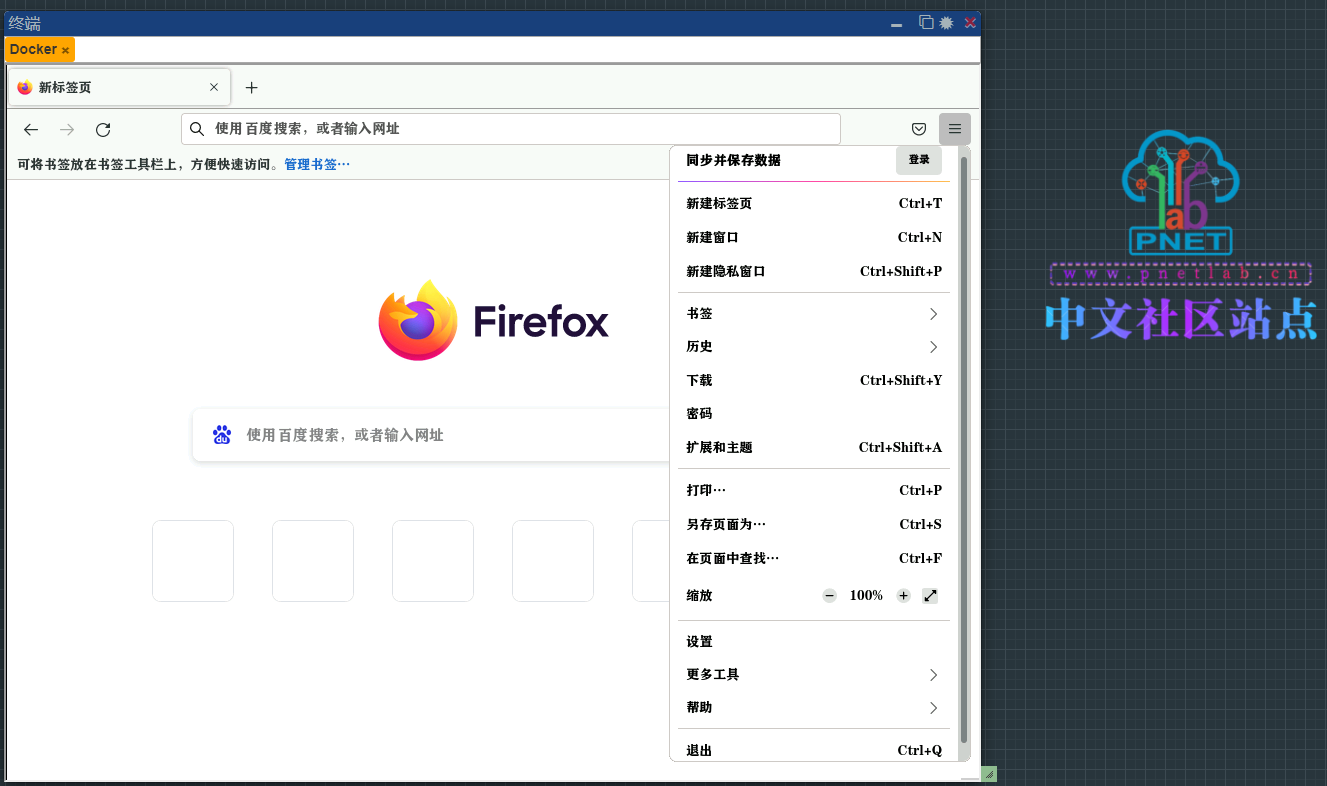Expand the 书签 submenu
This screenshot has width=1327, height=786.
pyautogui.click(x=814, y=314)
